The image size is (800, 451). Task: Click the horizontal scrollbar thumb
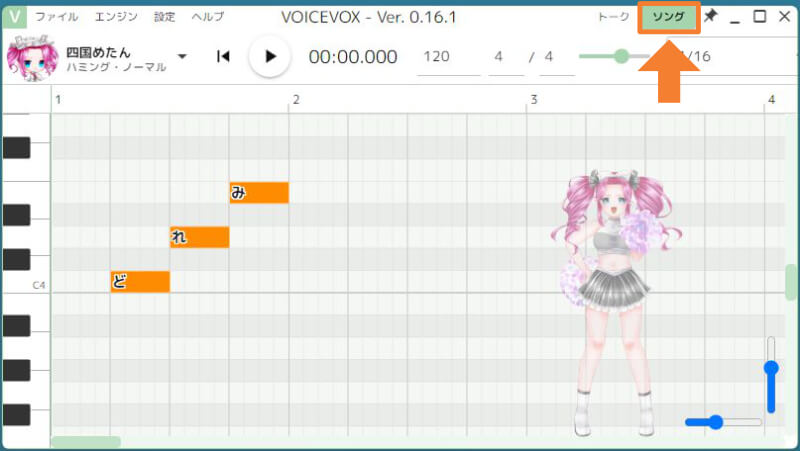coord(86,442)
